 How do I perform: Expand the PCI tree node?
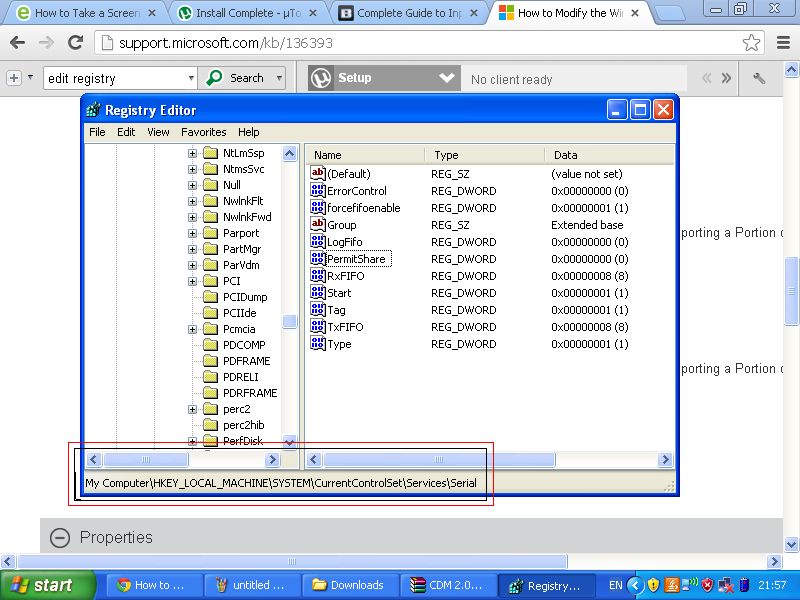[192, 281]
